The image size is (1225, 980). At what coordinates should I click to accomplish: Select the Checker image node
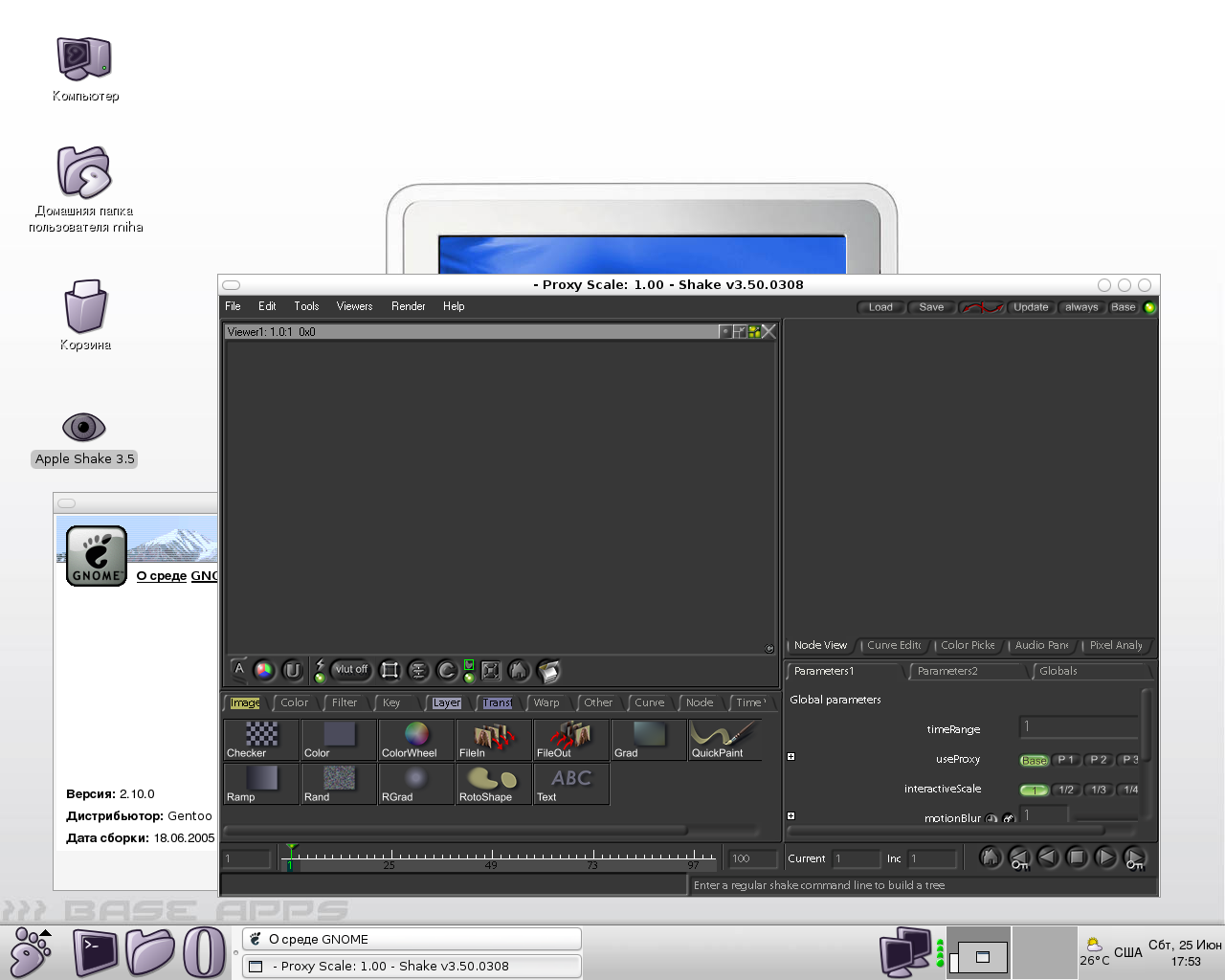coord(261,740)
